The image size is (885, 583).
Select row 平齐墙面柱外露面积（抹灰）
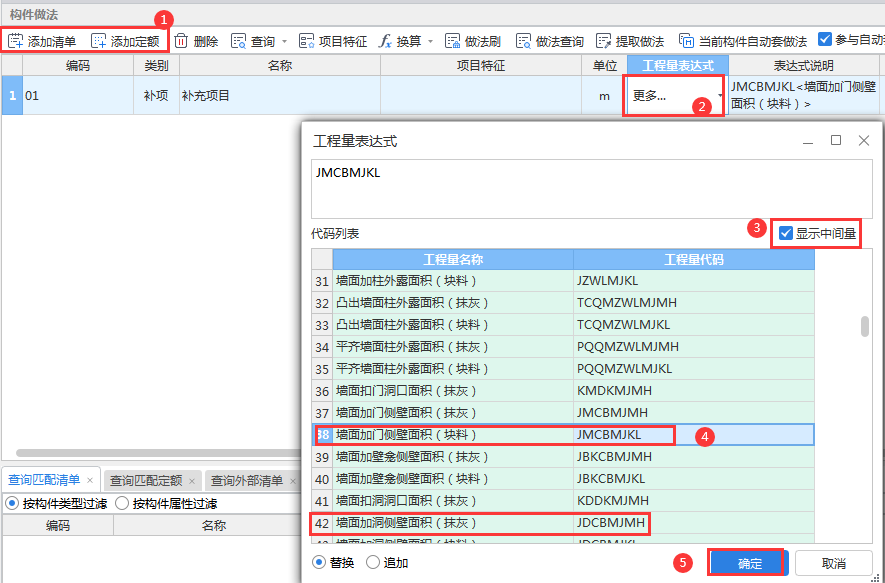(x=563, y=347)
